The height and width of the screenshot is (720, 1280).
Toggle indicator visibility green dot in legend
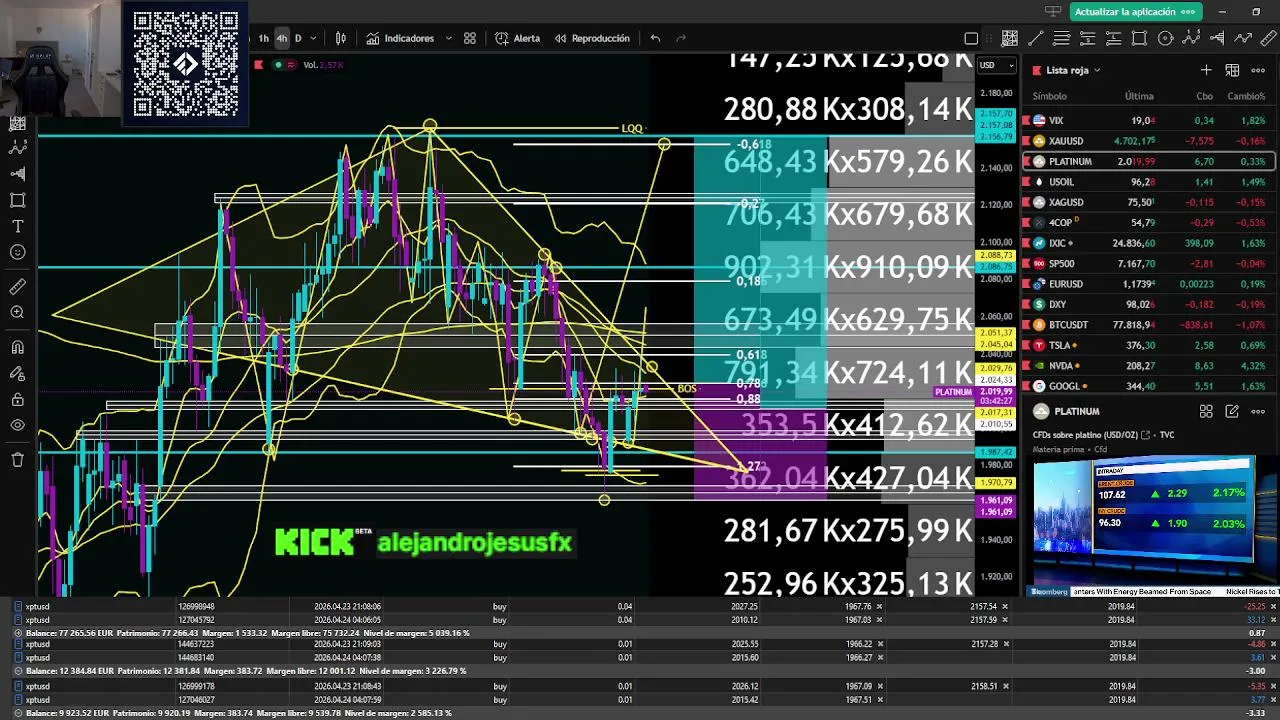[279, 65]
